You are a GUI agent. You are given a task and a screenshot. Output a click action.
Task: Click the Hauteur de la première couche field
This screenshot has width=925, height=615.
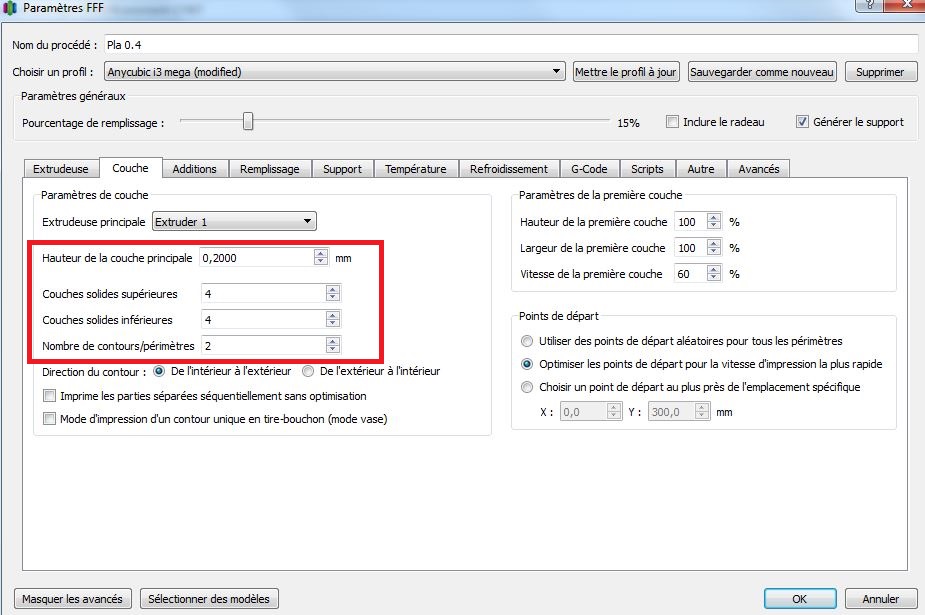(x=691, y=222)
